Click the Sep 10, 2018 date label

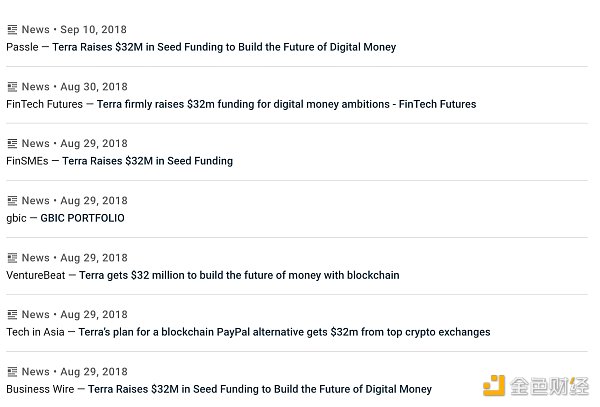(93, 29)
